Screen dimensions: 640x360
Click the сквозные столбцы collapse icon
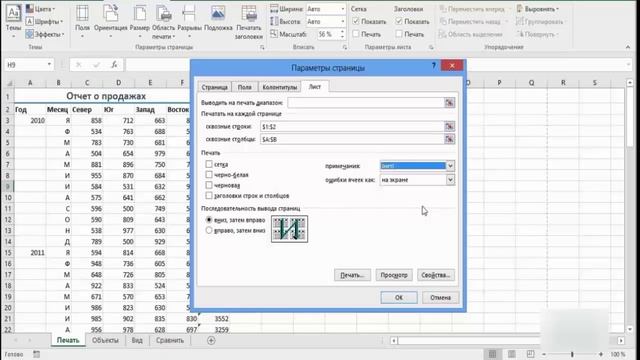(x=449, y=139)
